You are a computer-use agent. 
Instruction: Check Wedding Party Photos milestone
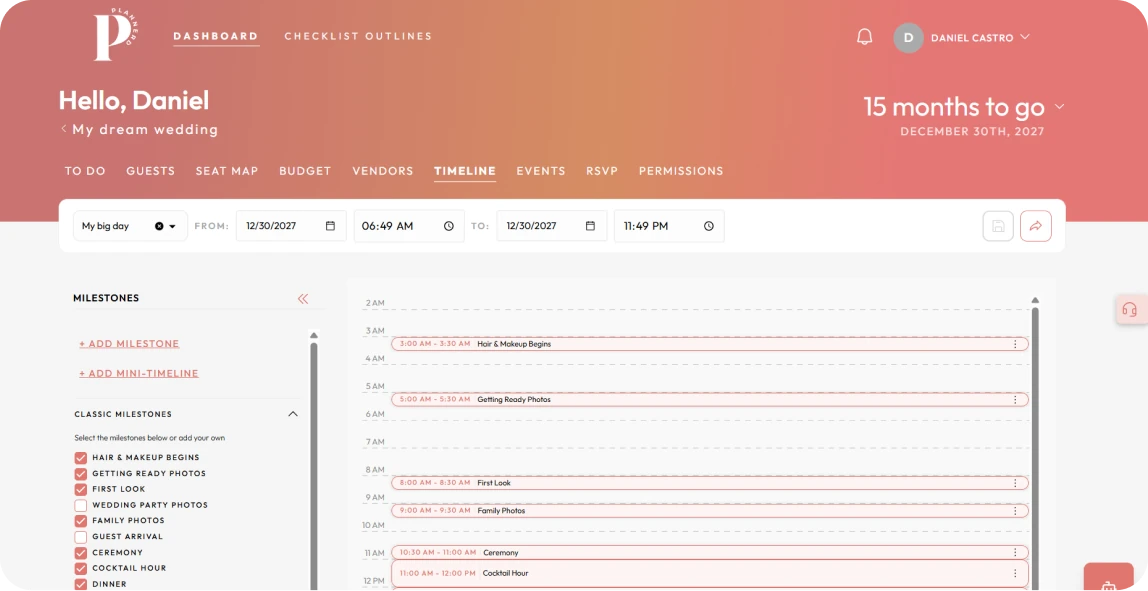[x=81, y=505]
